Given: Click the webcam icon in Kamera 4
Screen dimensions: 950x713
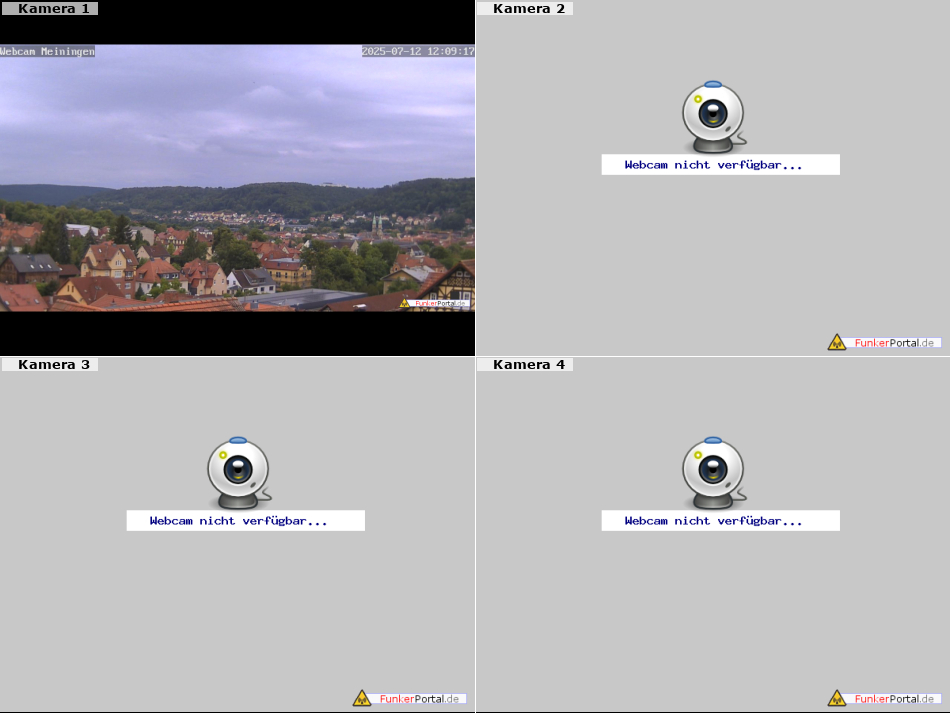Looking at the screenshot, I should click(x=714, y=473).
